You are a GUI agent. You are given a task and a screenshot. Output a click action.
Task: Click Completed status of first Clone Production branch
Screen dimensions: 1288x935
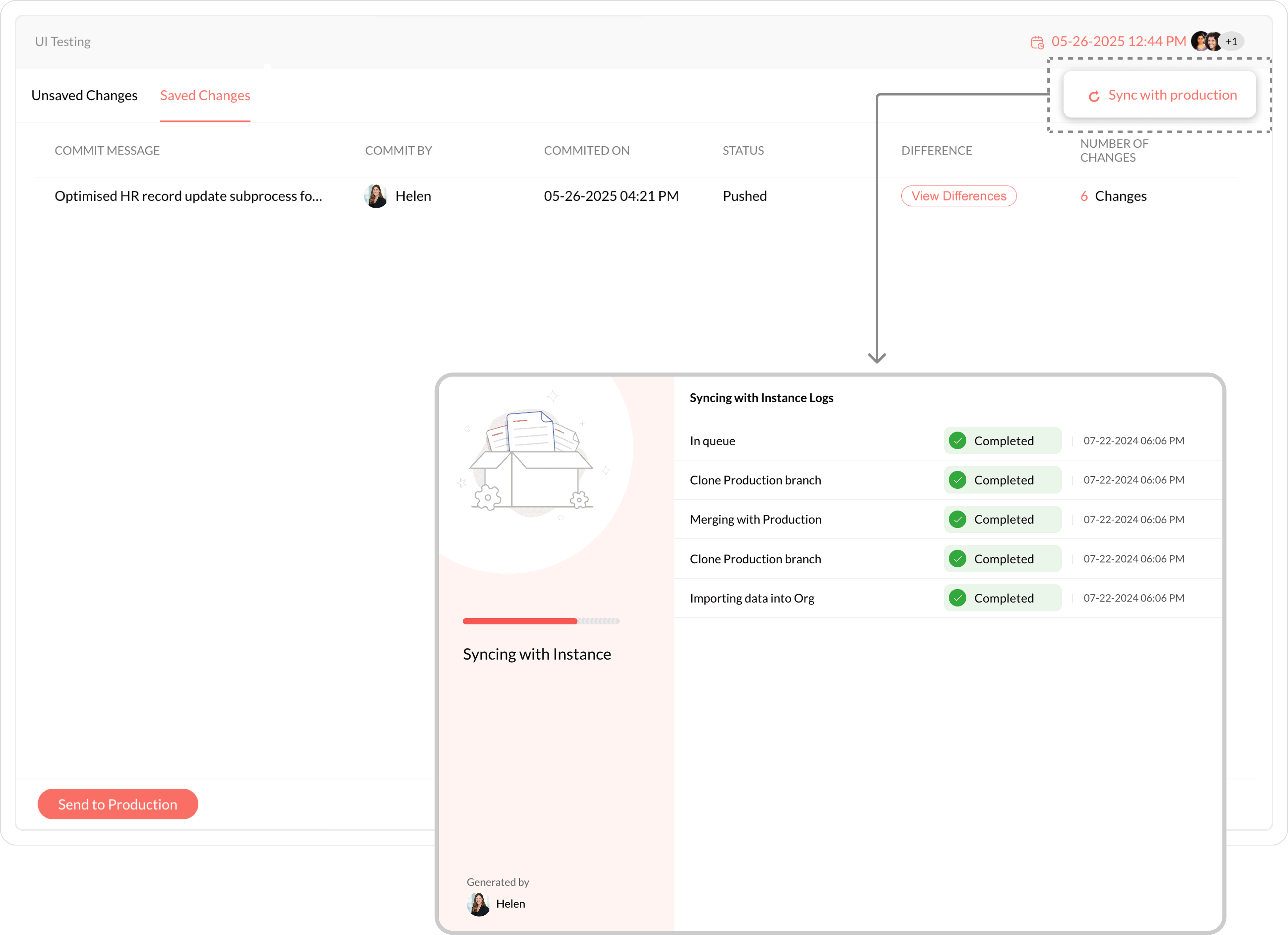coord(1002,480)
